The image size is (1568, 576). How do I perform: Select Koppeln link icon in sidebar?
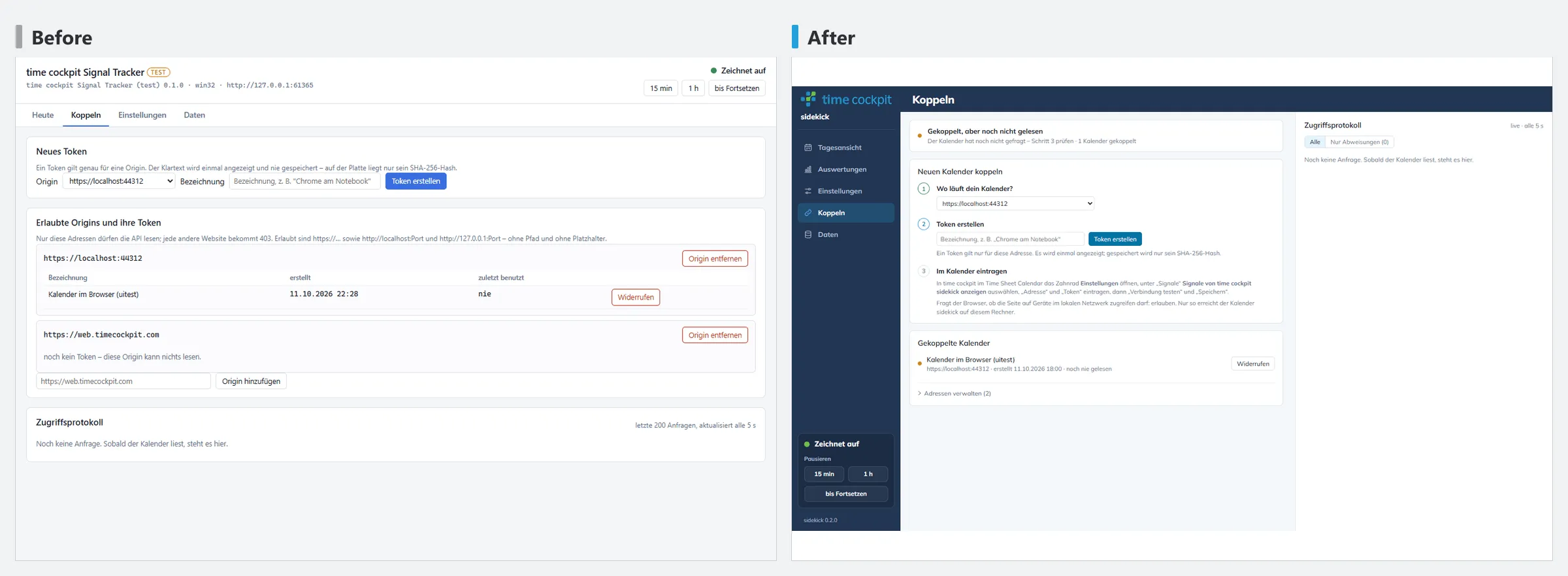pyautogui.click(x=808, y=213)
